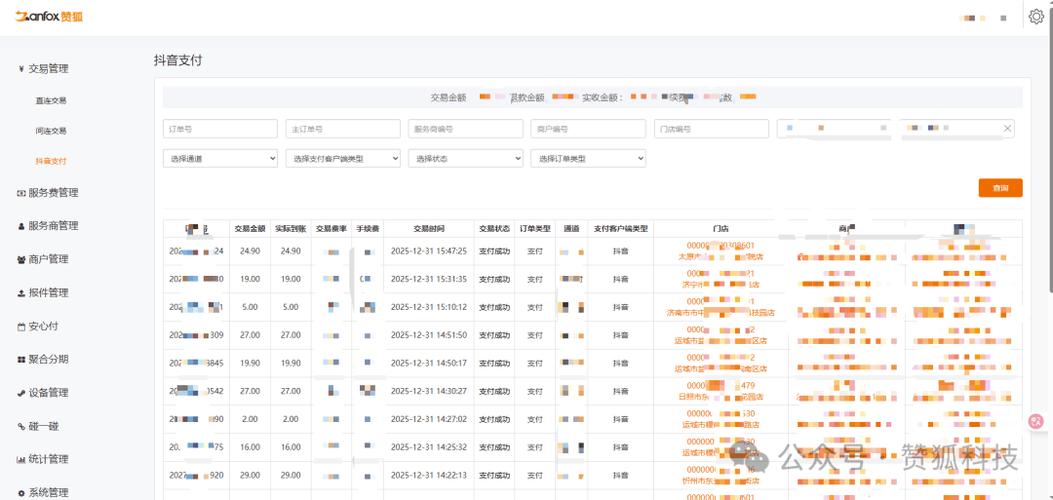Screen dimensions: 1053x500
Task: Click the 碰一碰 link icon
Action: 21,426
